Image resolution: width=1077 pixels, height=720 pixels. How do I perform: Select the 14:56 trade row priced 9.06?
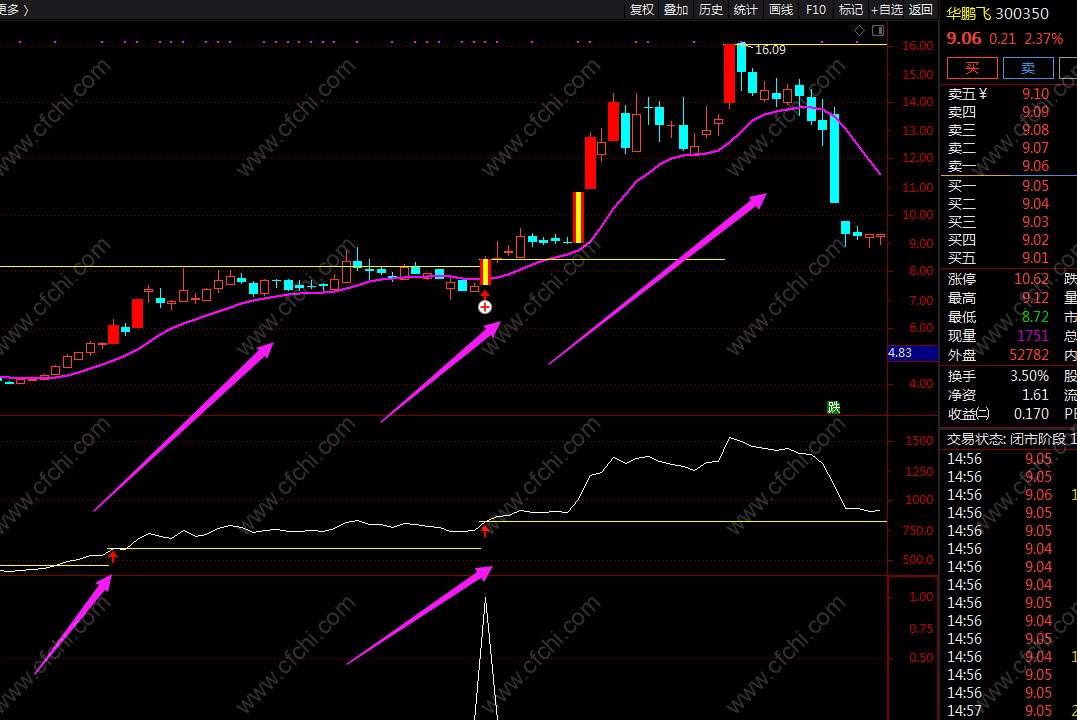pyautogui.click(x=1008, y=495)
